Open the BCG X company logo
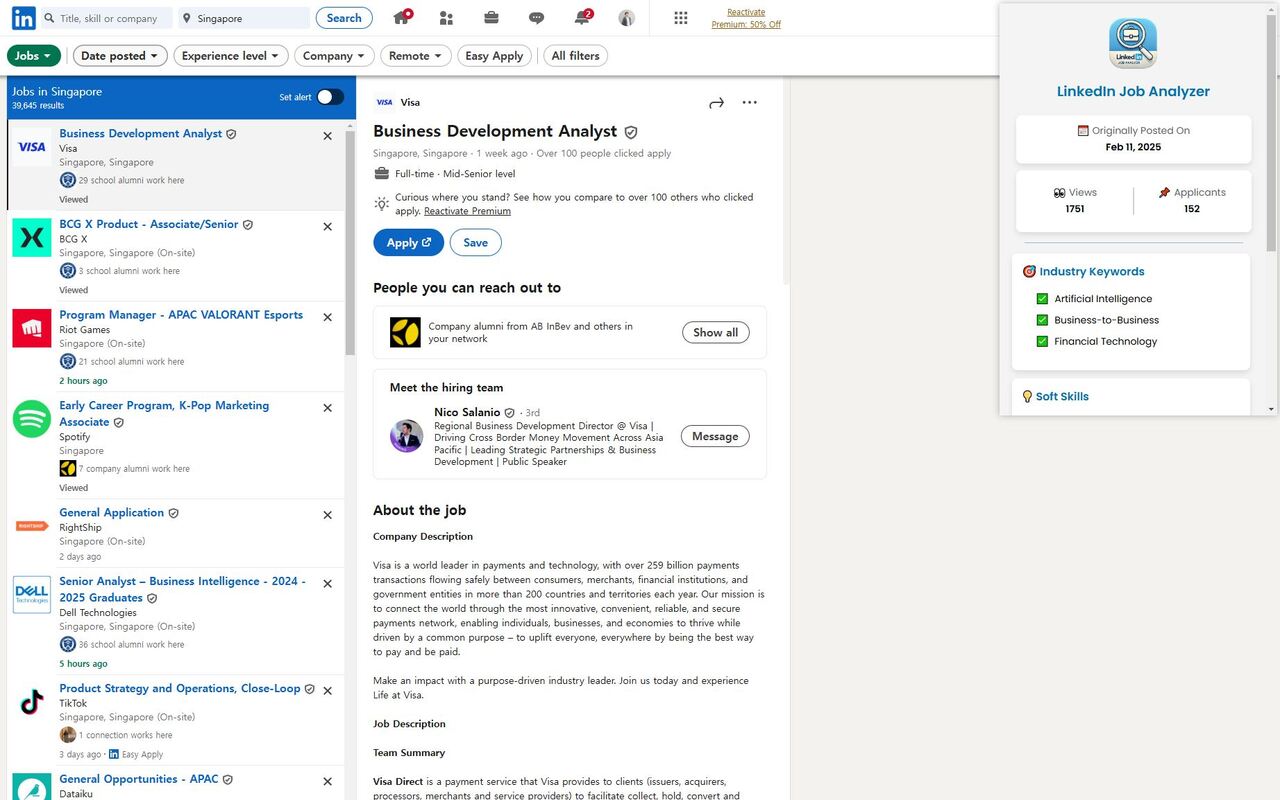The height and width of the screenshot is (800, 1280). point(32,238)
